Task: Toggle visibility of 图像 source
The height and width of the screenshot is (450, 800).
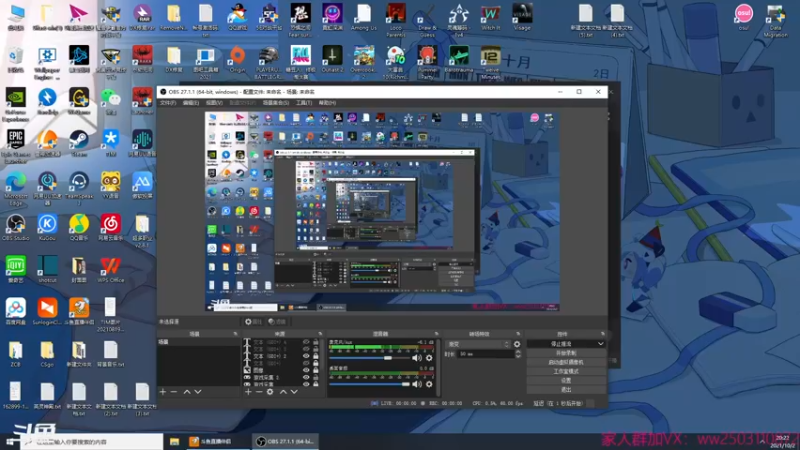Action: (306, 370)
